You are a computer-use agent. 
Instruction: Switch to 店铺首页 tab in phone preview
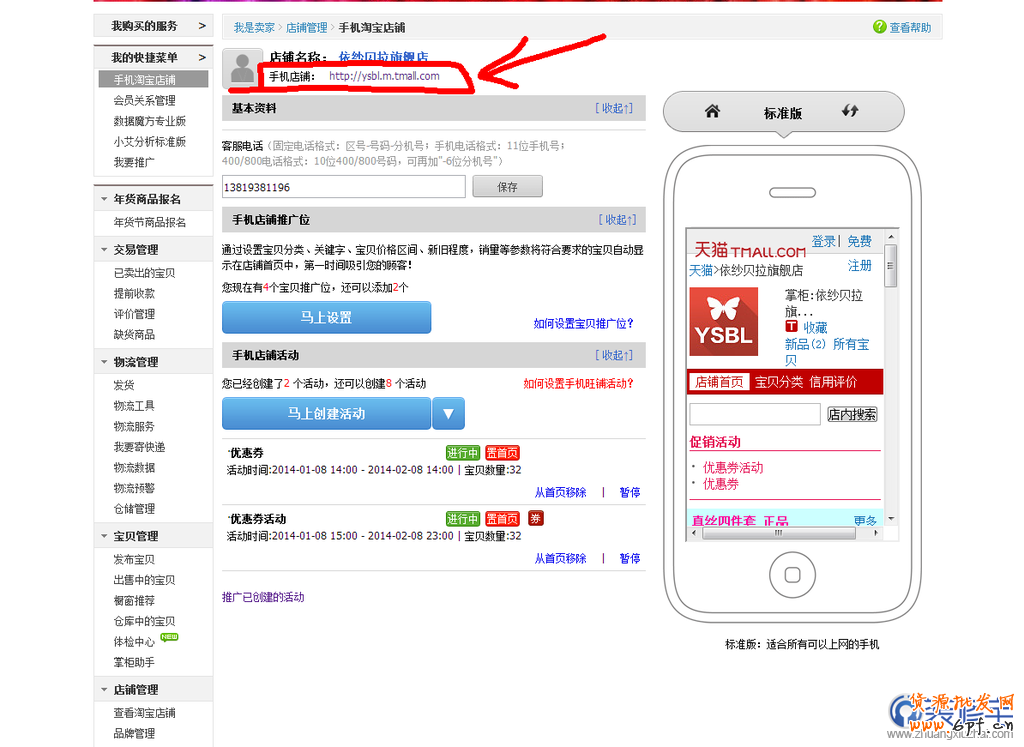point(719,382)
